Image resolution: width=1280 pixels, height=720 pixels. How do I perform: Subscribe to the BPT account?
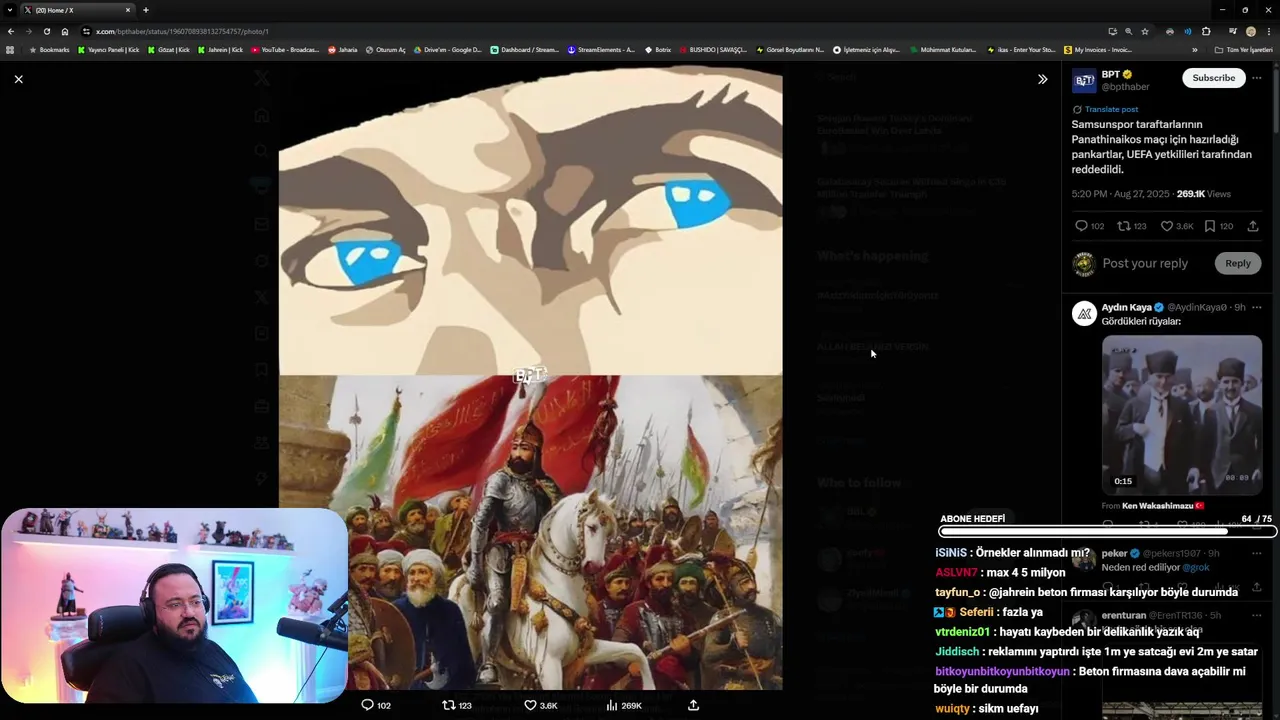coord(1213,78)
